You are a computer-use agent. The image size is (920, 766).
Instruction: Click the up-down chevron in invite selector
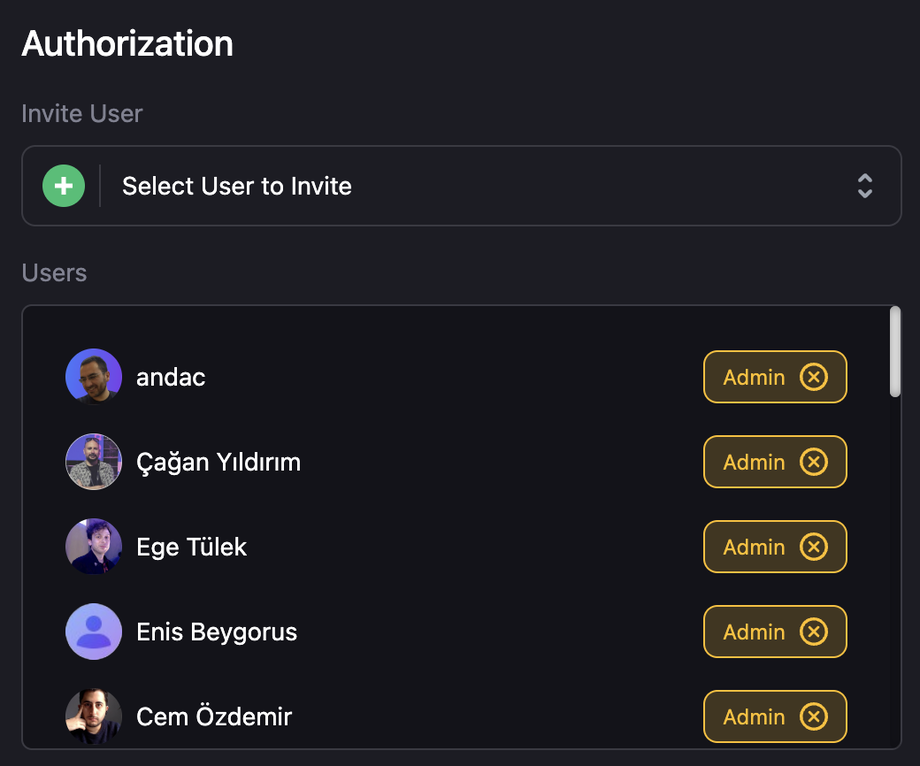[865, 186]
